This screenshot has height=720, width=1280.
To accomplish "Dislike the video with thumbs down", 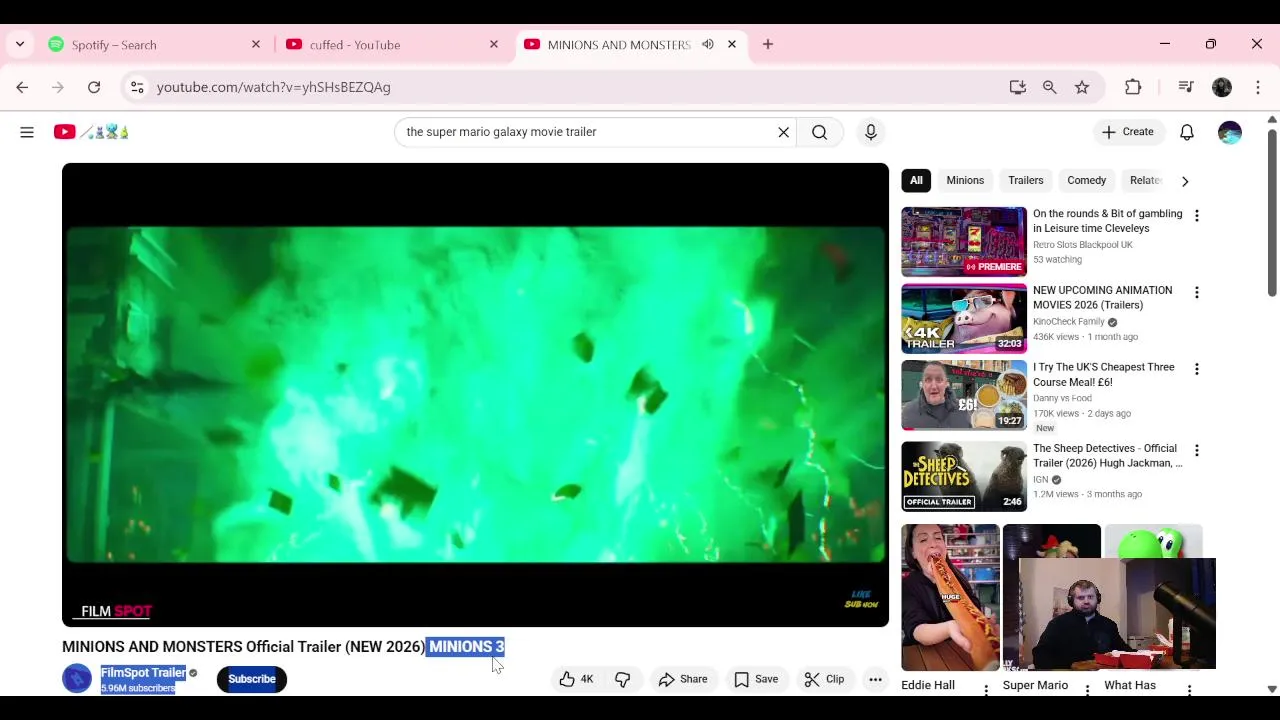I will pos(623,679).
